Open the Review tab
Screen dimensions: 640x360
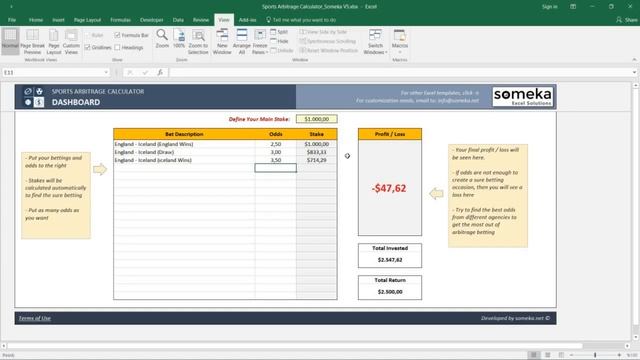click(x=200, y=20)
